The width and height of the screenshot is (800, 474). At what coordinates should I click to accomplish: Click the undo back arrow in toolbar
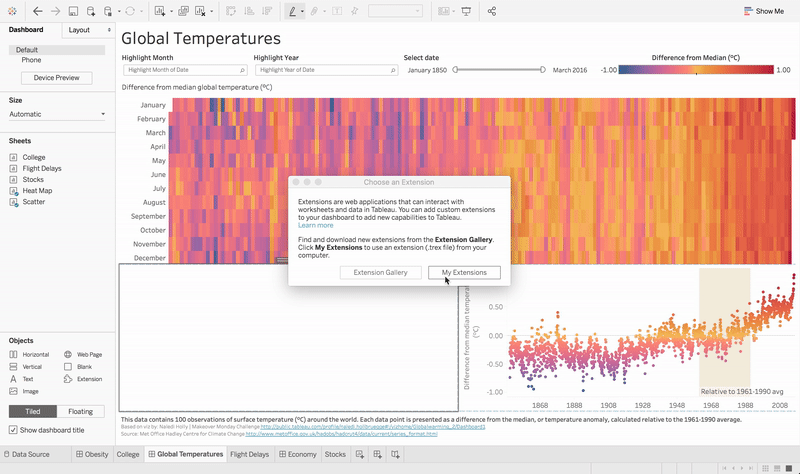coord(37,11)
